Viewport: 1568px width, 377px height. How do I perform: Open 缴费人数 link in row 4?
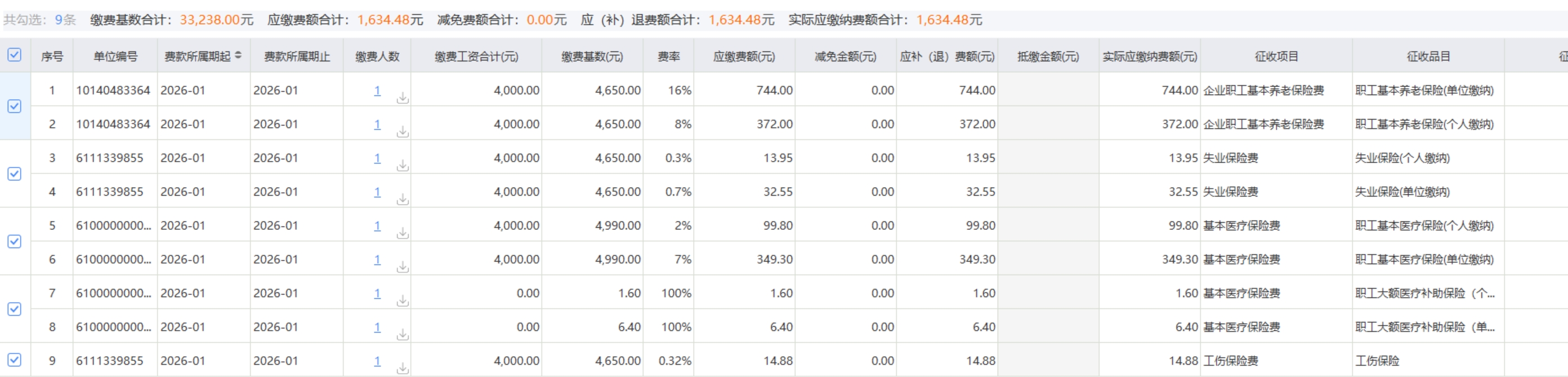tap(377, 192)
